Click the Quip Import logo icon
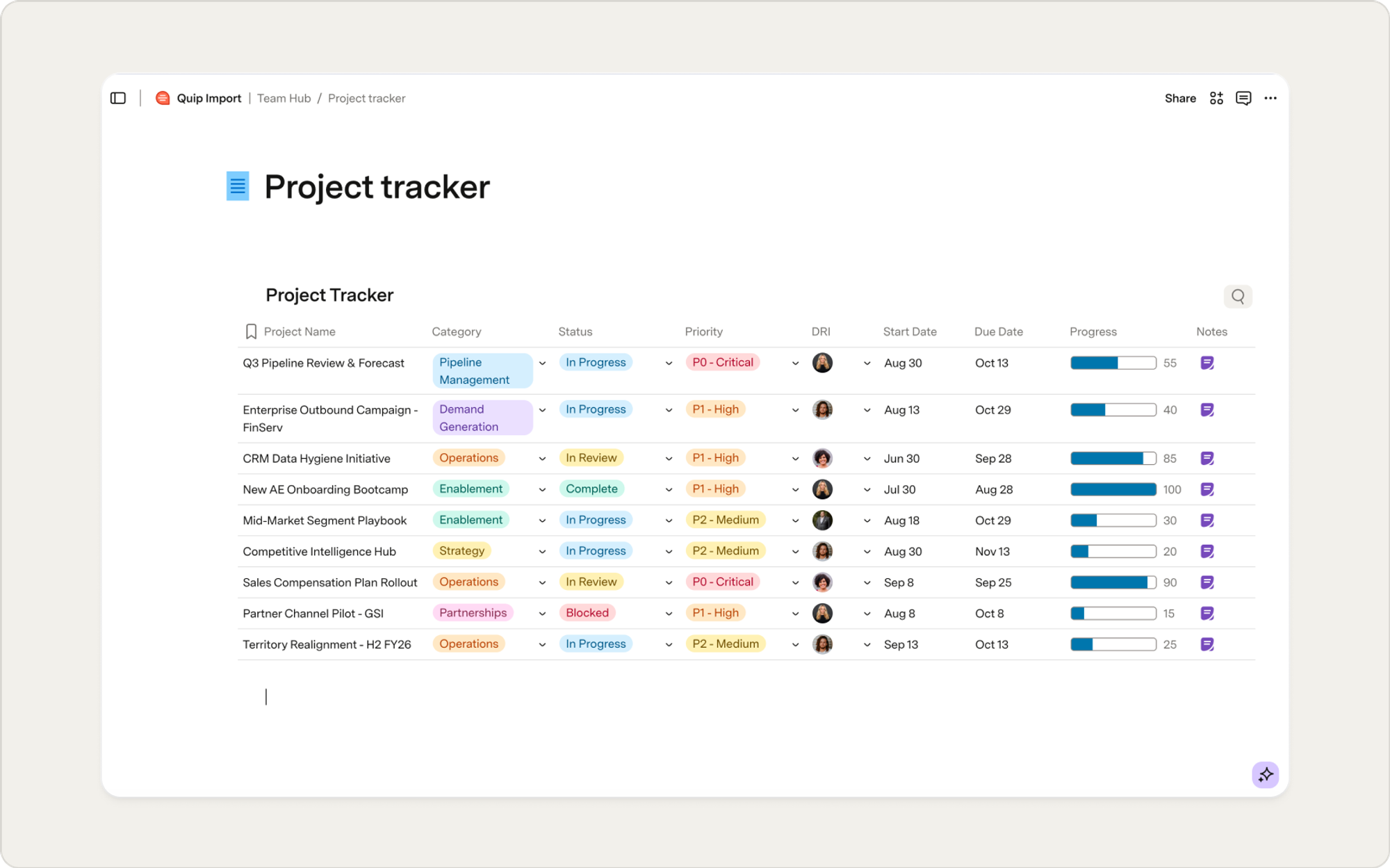This screenshot has width=1390, height=868. coord(163,98)
